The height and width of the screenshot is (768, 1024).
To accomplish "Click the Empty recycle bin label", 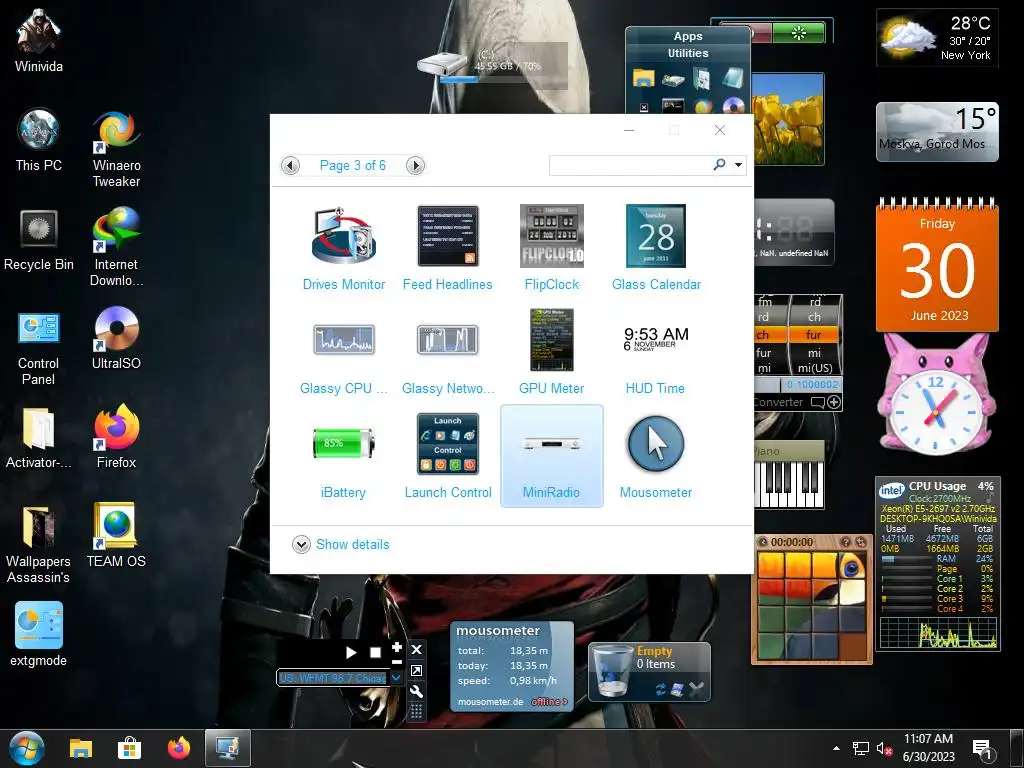I will click(x=654, y=650).
